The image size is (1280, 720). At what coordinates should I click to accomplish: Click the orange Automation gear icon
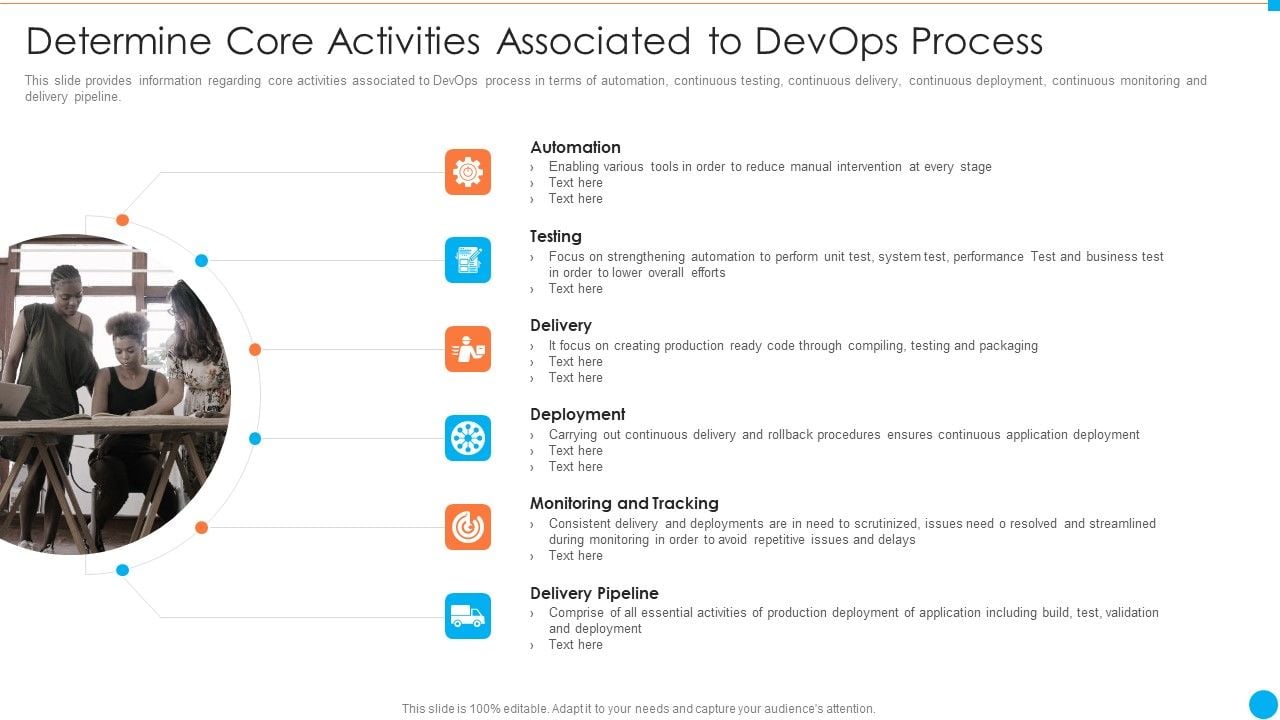(468, 172)
